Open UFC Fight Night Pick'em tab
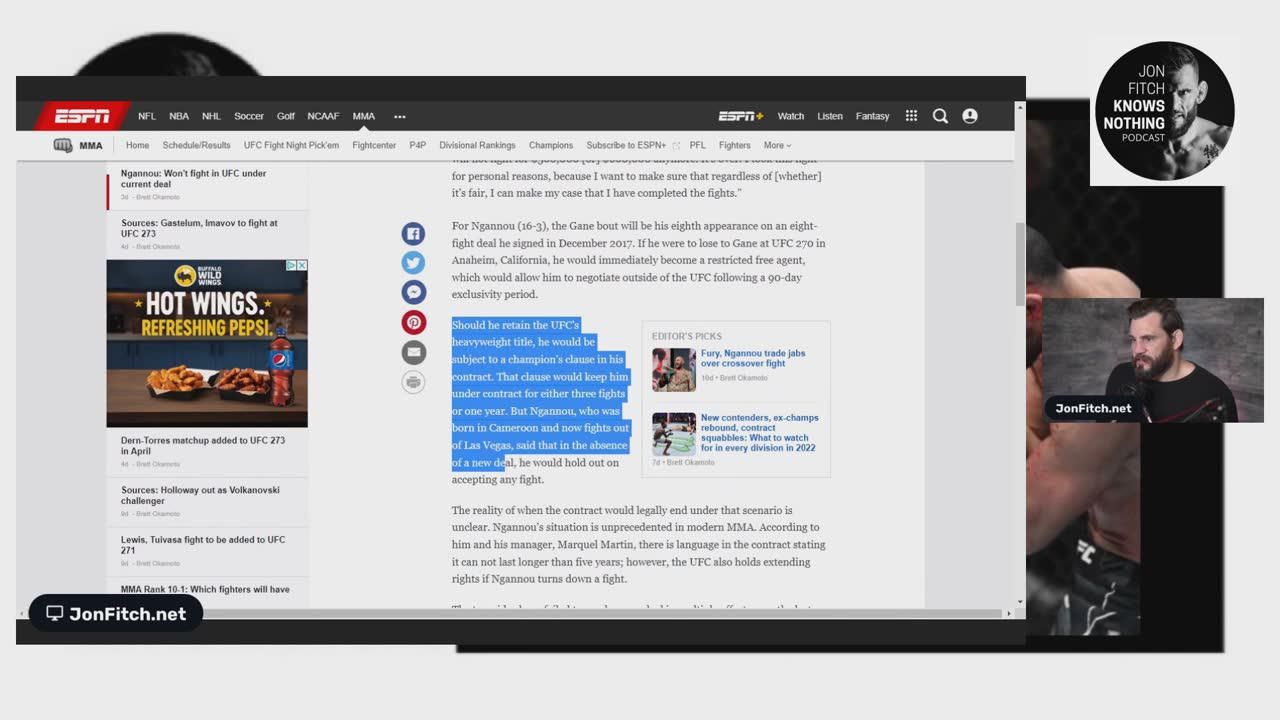 click(291, 145)
